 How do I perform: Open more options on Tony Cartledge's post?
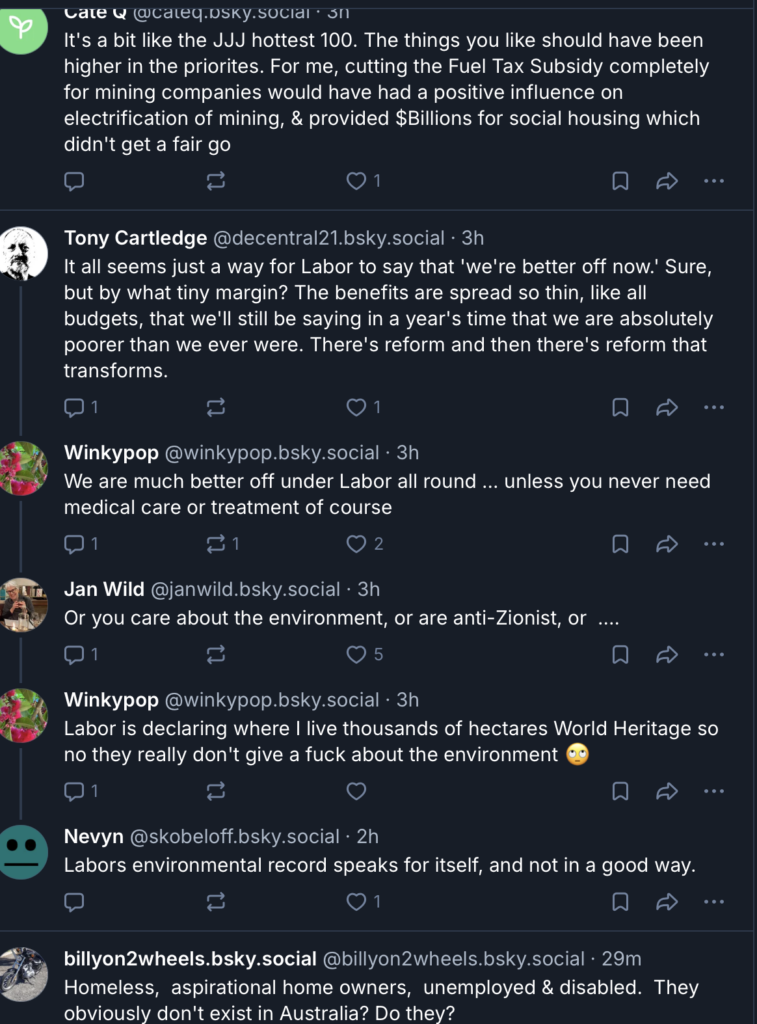point(714,408)
